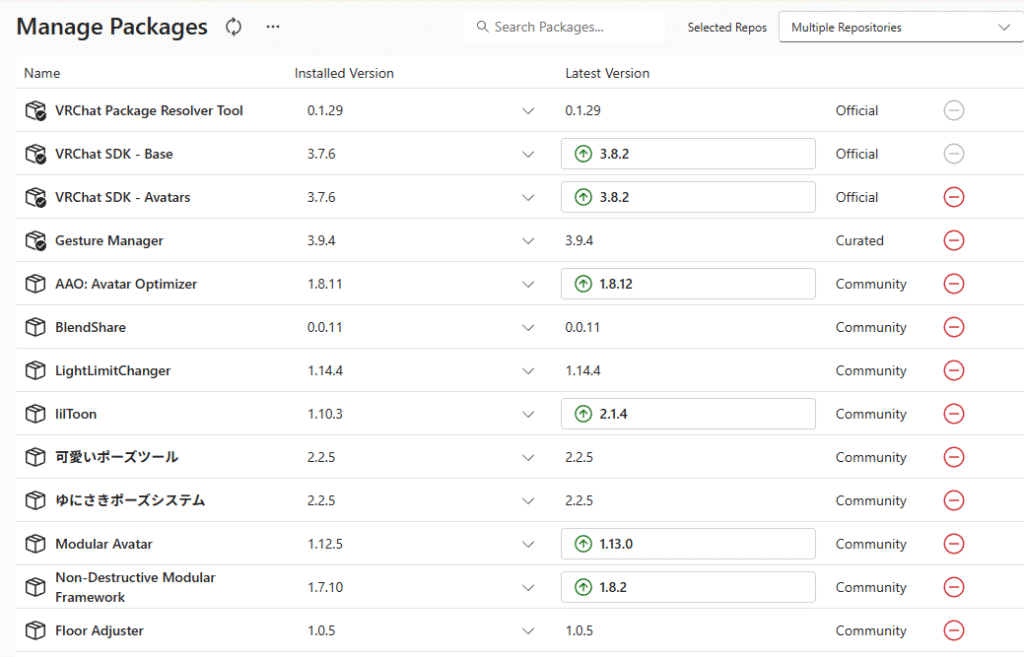Select the 可愛いポーズツール package name
1024x657 pixels.
tap(117, 457)
